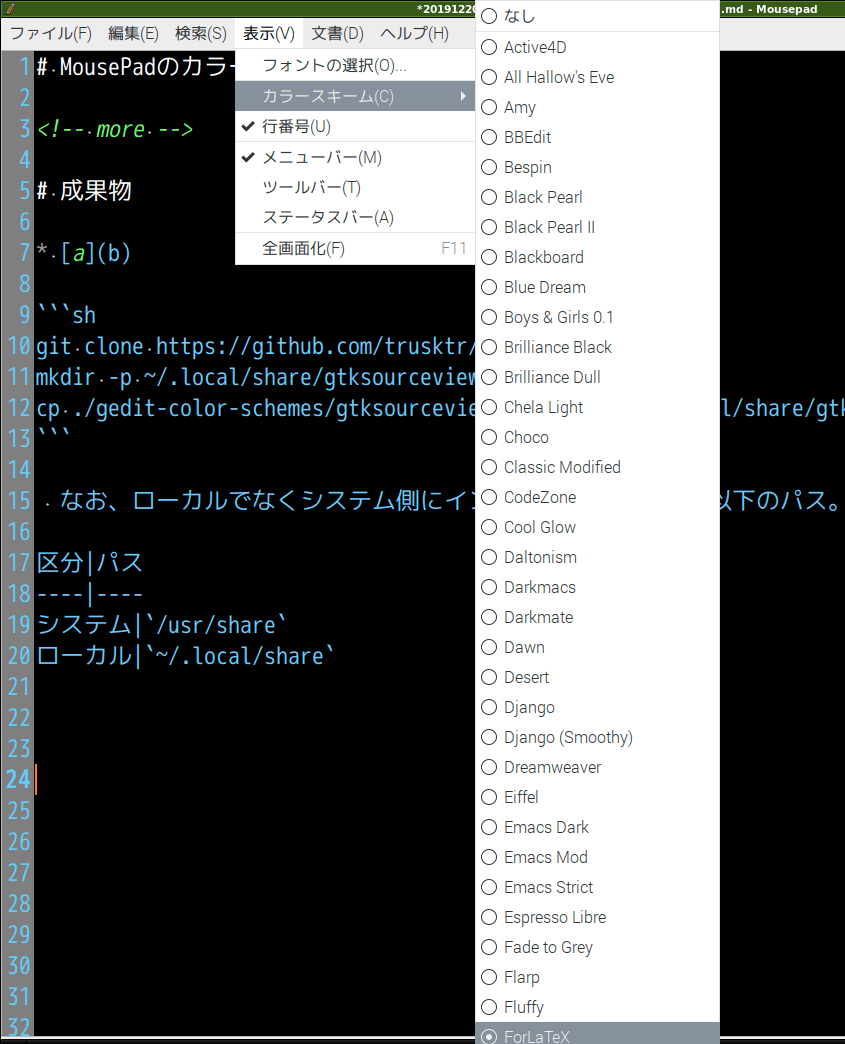Select the Darkmate scheme

pyautogui.click(x=597, y=617)
